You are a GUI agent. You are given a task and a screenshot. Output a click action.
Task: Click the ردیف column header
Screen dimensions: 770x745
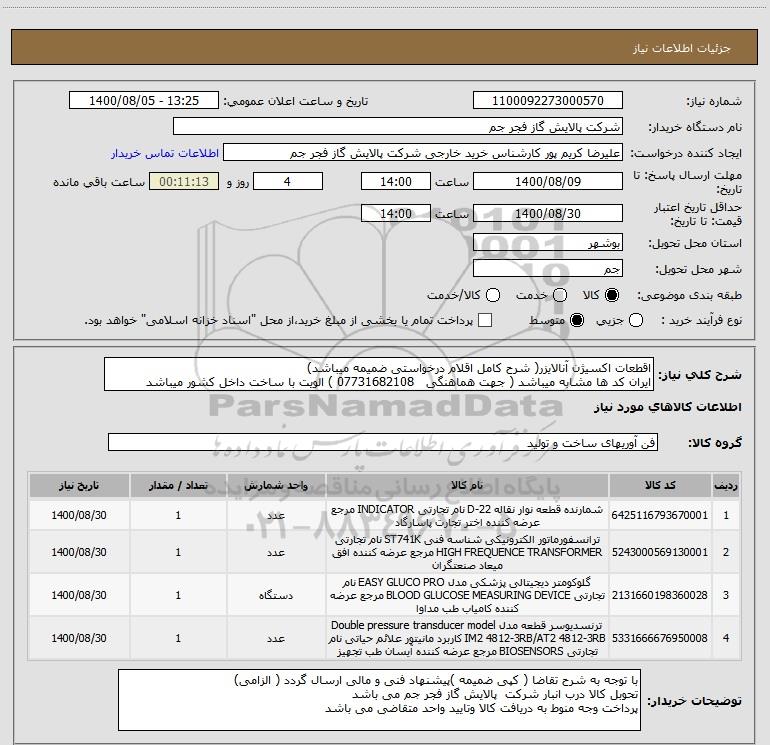(726, 486)
